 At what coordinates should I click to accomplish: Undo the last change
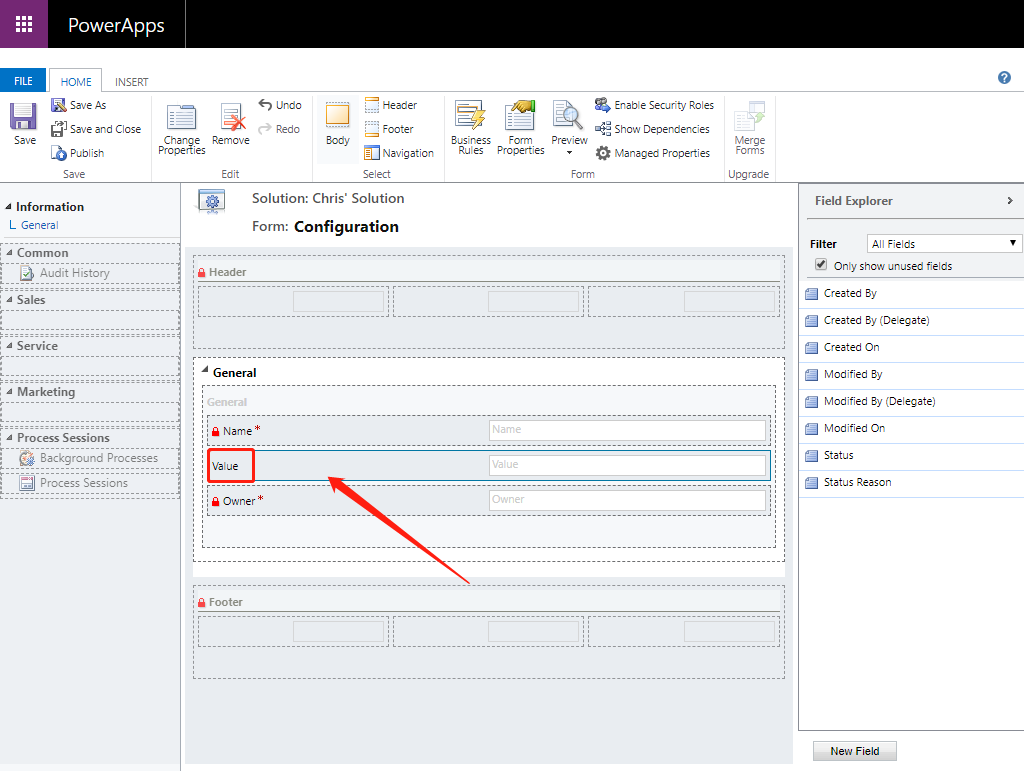point(280,105)
